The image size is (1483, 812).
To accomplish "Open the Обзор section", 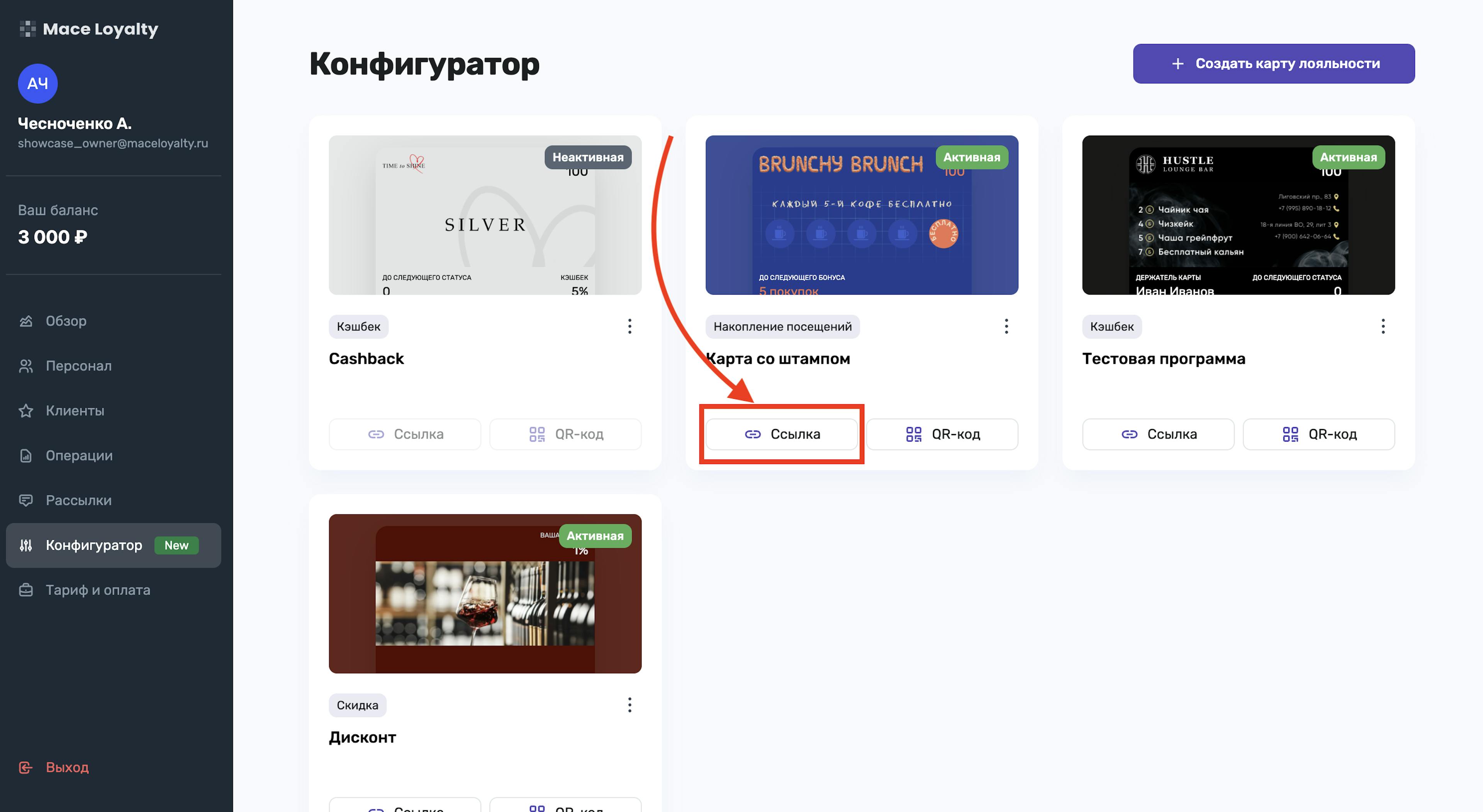I will 114,320.
